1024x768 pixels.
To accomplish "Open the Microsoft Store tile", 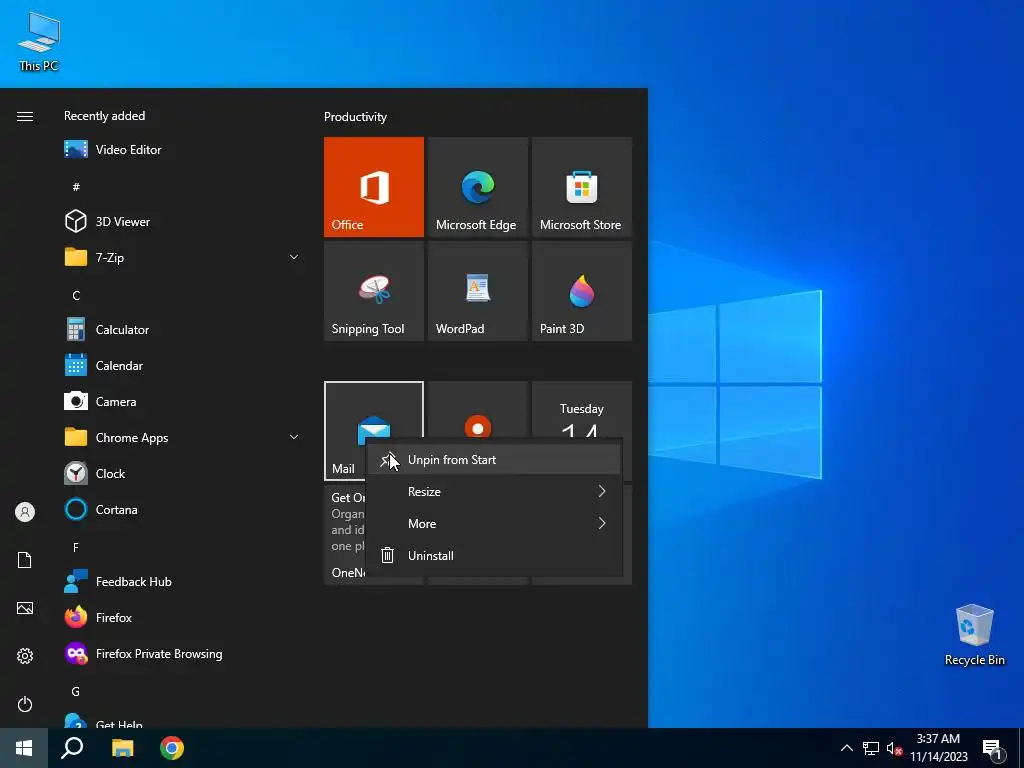I will tap(582, 187).
